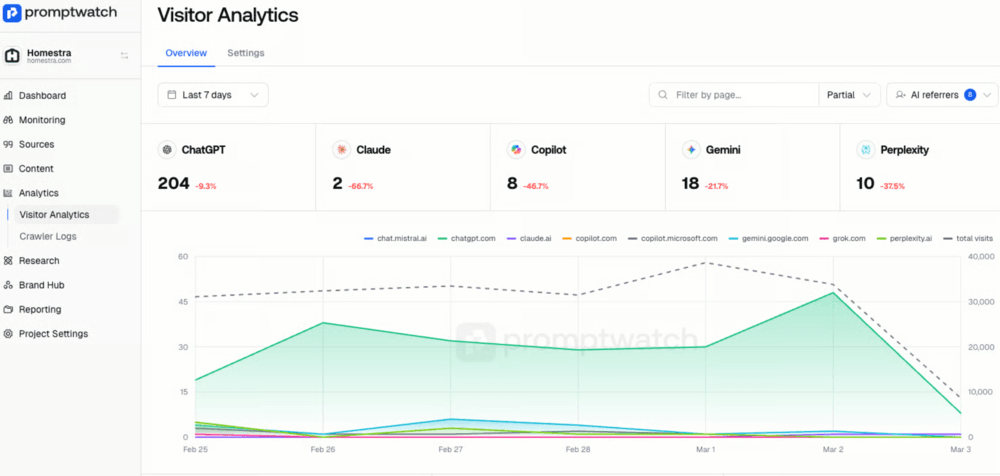Expand the Partial match dropdown
This screenshot has height=476, width=1000.
pos(849,95)
